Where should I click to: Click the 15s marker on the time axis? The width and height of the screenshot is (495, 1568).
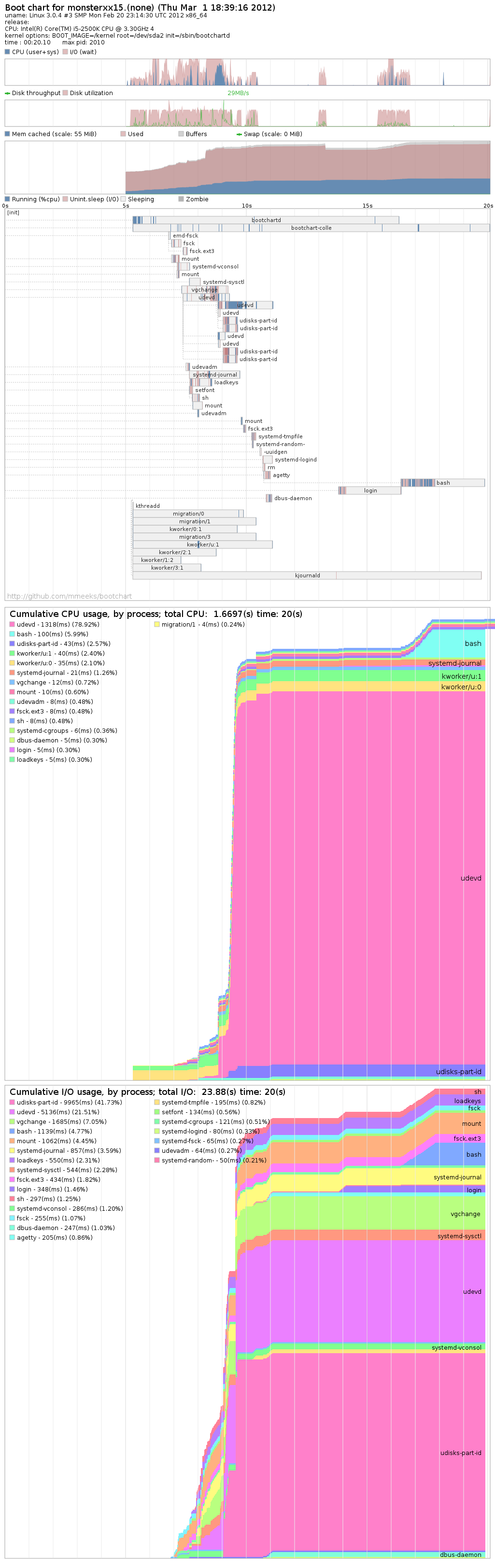[367, 206]
